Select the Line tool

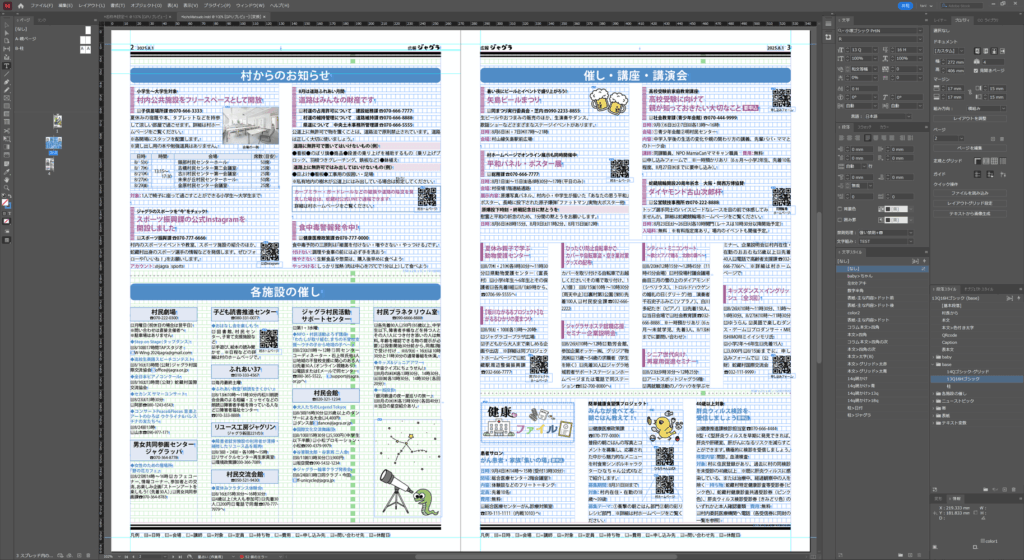[7, 74]
